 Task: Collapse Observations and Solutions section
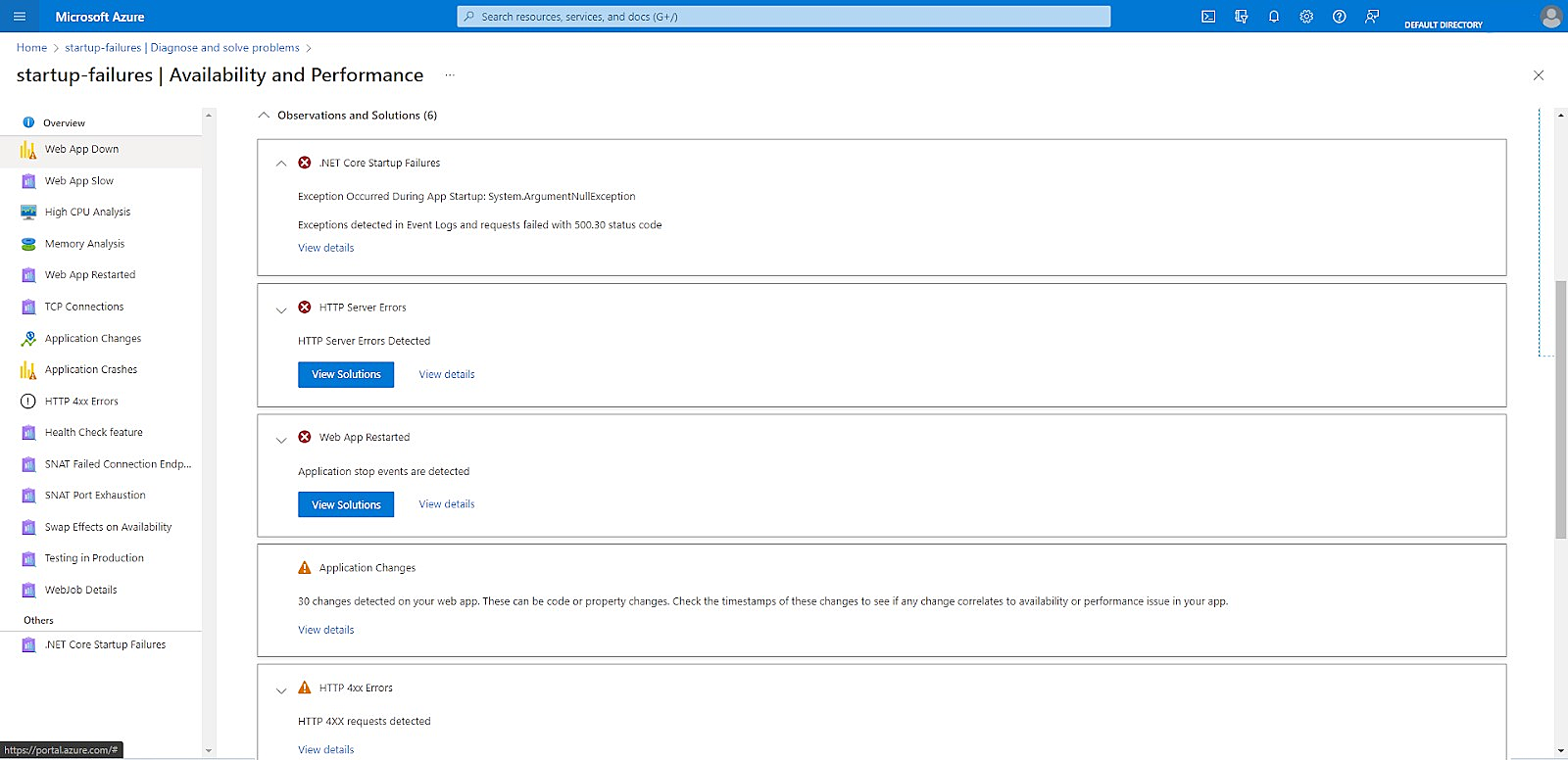pos(264,116)
